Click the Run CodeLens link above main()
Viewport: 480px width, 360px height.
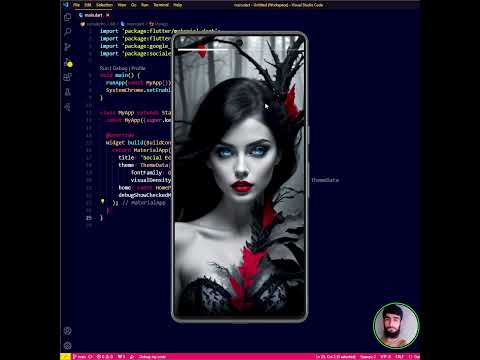(x=104, y=68)
